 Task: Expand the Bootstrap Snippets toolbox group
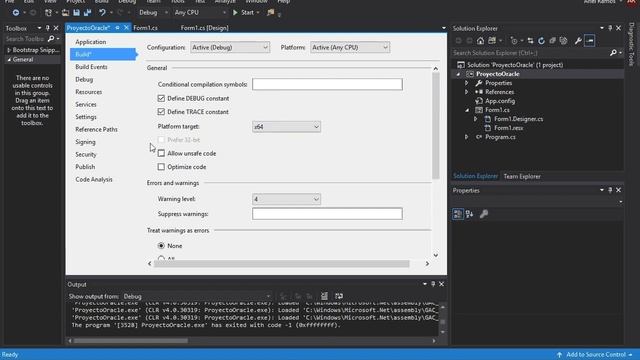coord(9,50)
